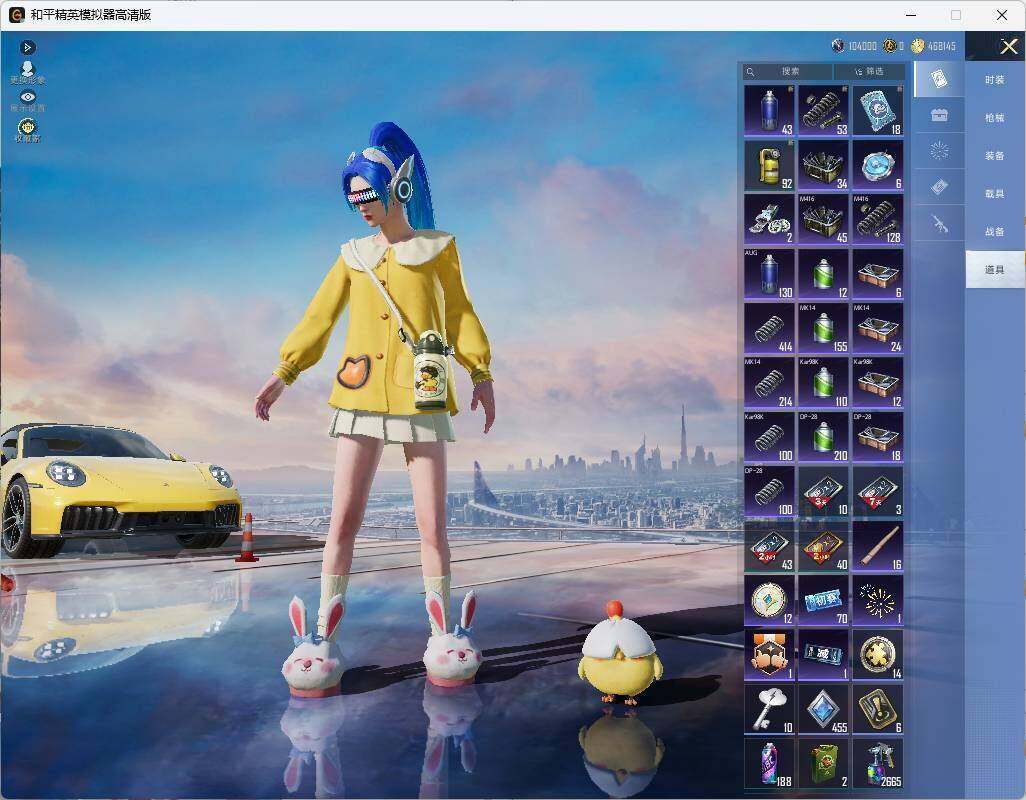The width and height of the screenshot is (1026, 800).
Task: Select the treasure chest sub-category icon
Action: click(939, 116)
